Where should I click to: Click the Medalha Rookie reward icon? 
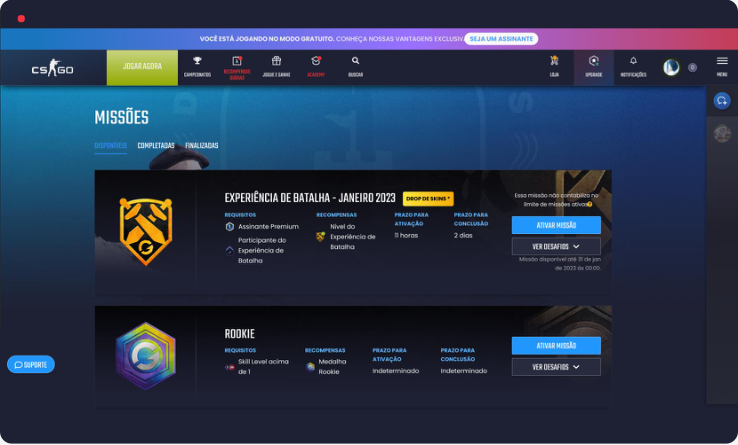point(310,367)
